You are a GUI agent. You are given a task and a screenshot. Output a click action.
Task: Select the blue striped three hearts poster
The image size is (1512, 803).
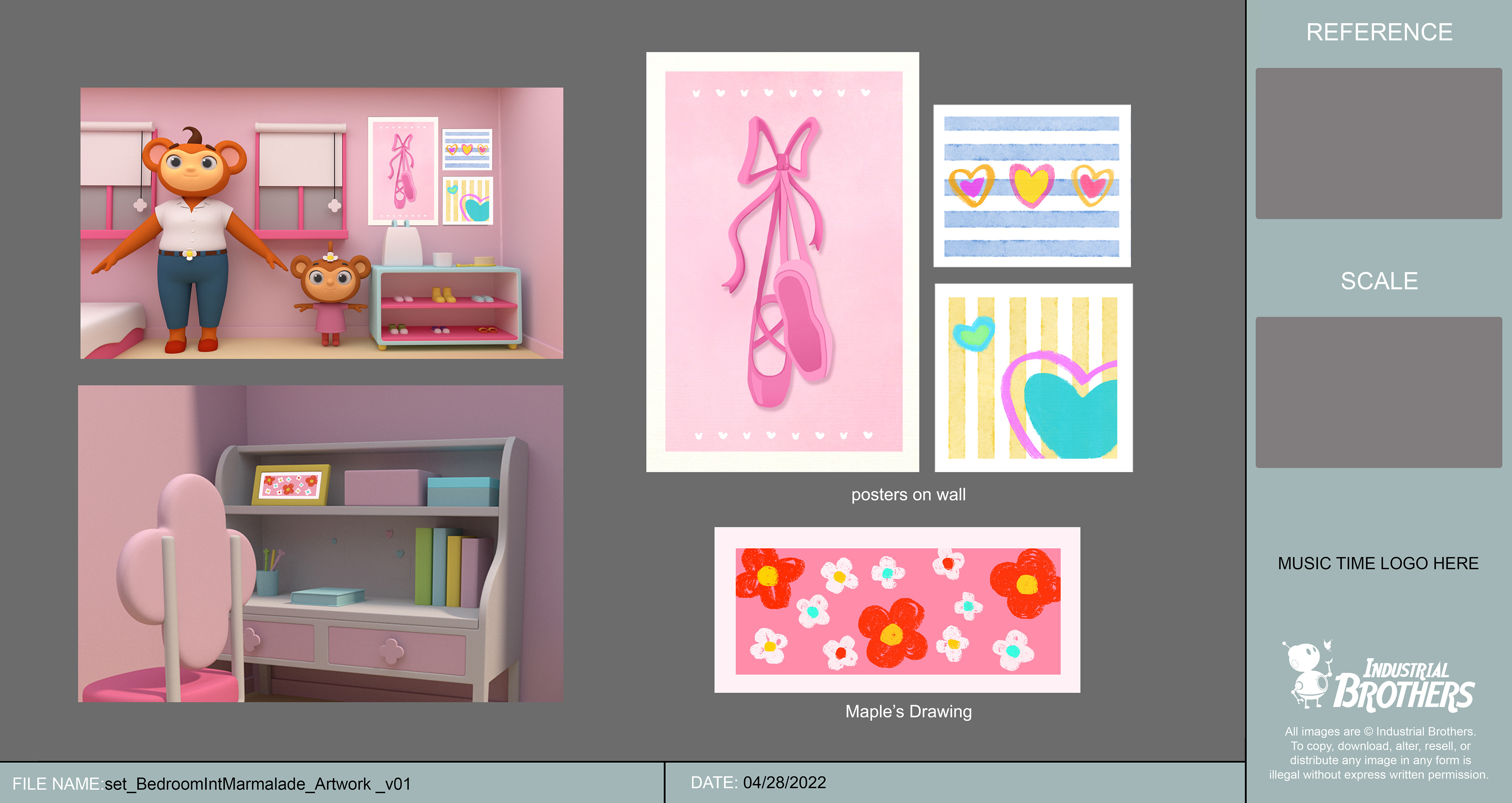click(x=1032, y=186)
